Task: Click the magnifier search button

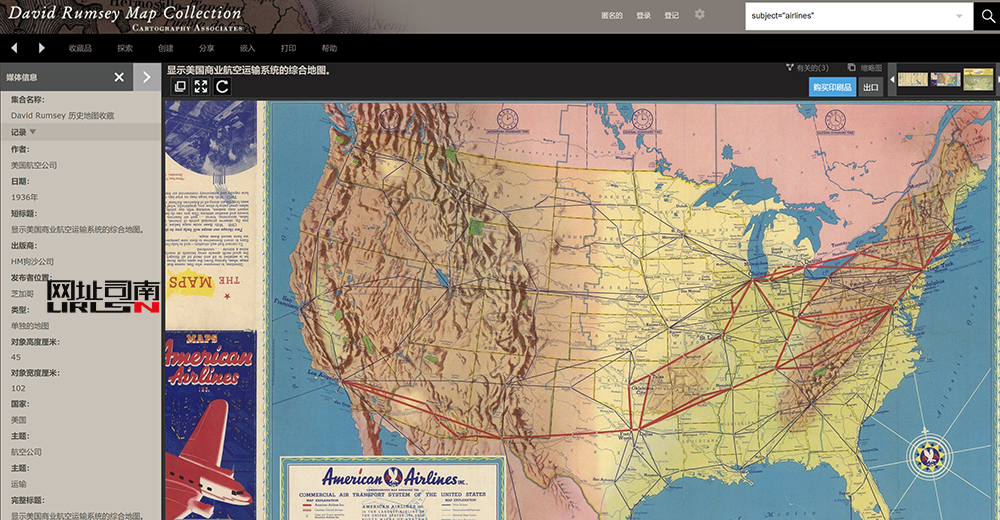Action: coord(988,16)
